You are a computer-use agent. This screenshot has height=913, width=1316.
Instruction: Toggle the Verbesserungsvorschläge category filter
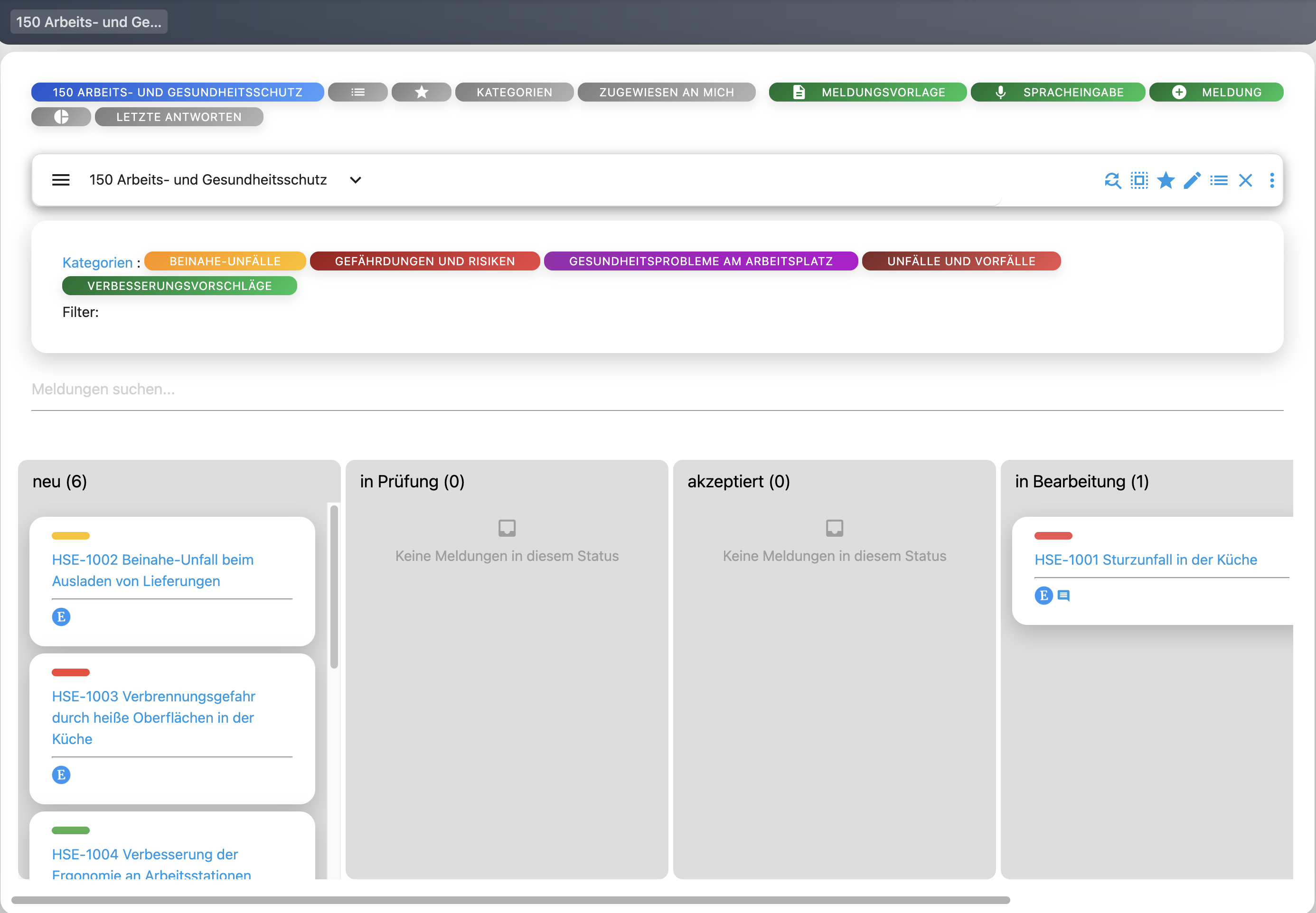[x=179, y=286]
